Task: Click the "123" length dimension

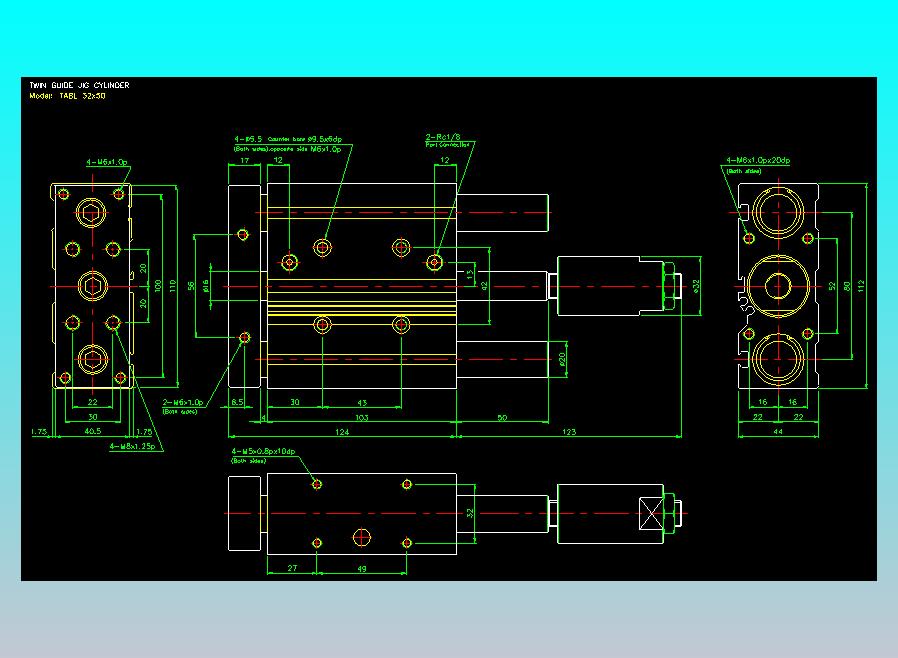Action: (x=569, y=432)
